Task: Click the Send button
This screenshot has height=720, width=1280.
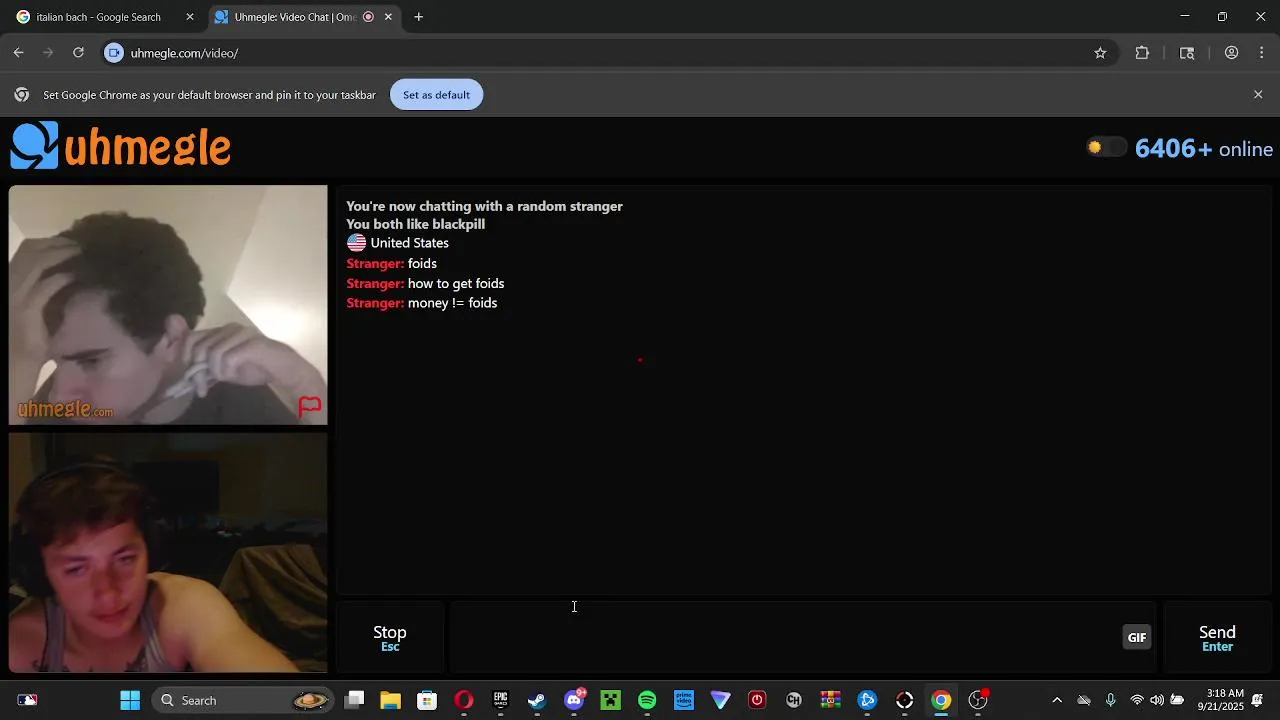Action: (x=1217, y=638)
